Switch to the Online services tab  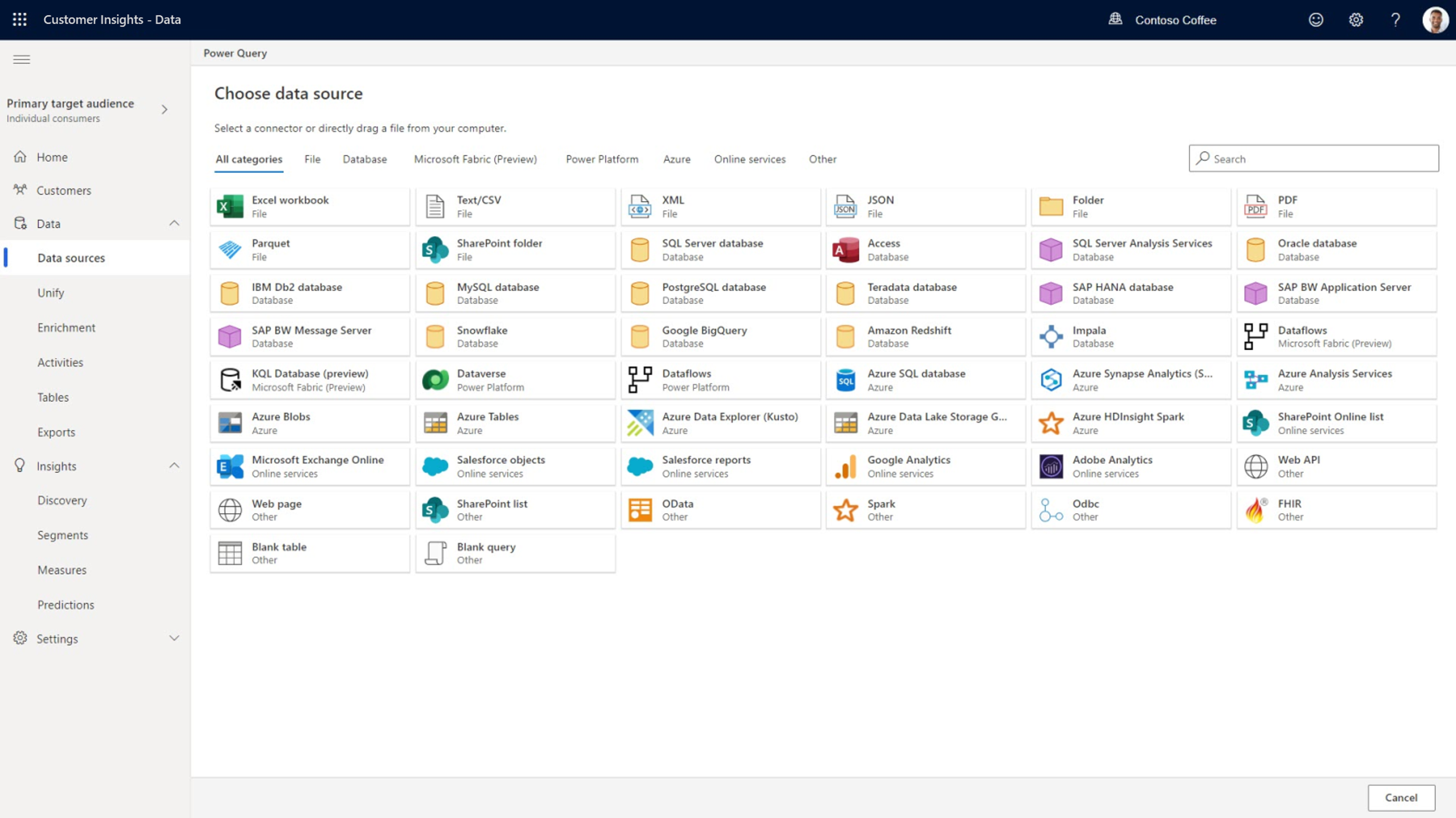pos(750,159)
